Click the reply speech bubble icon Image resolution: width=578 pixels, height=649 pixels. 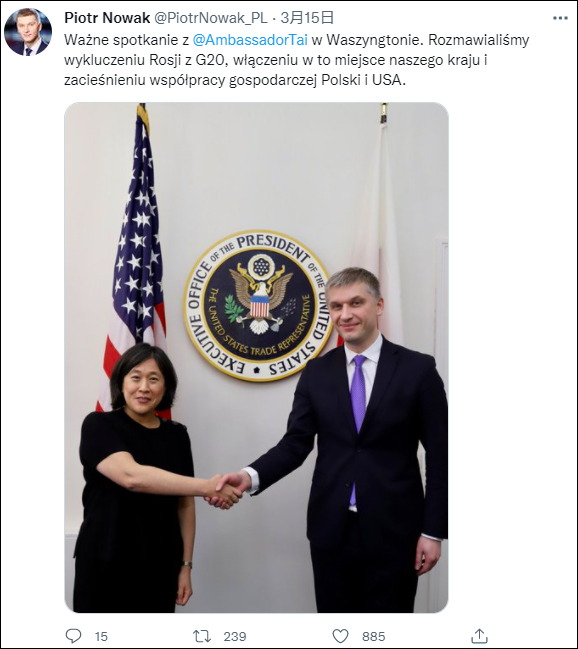(x=74, y=636)
